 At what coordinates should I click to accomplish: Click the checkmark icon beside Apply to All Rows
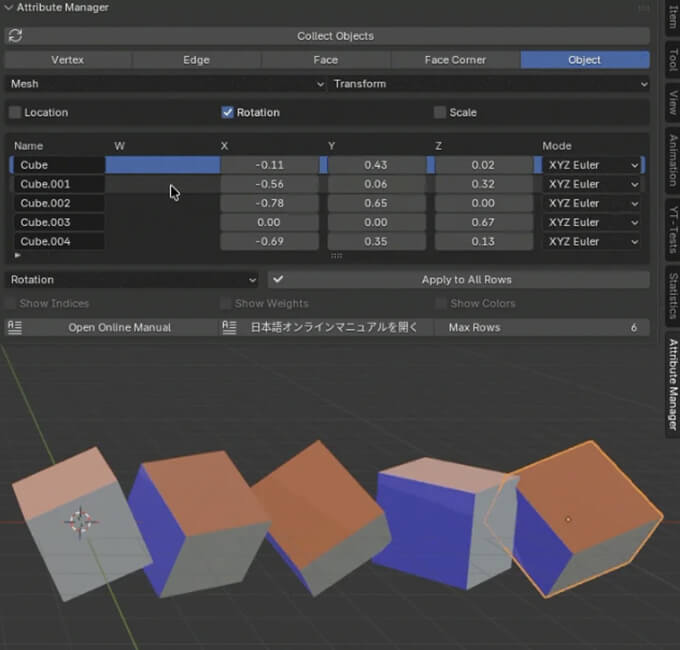pos(278,280)
